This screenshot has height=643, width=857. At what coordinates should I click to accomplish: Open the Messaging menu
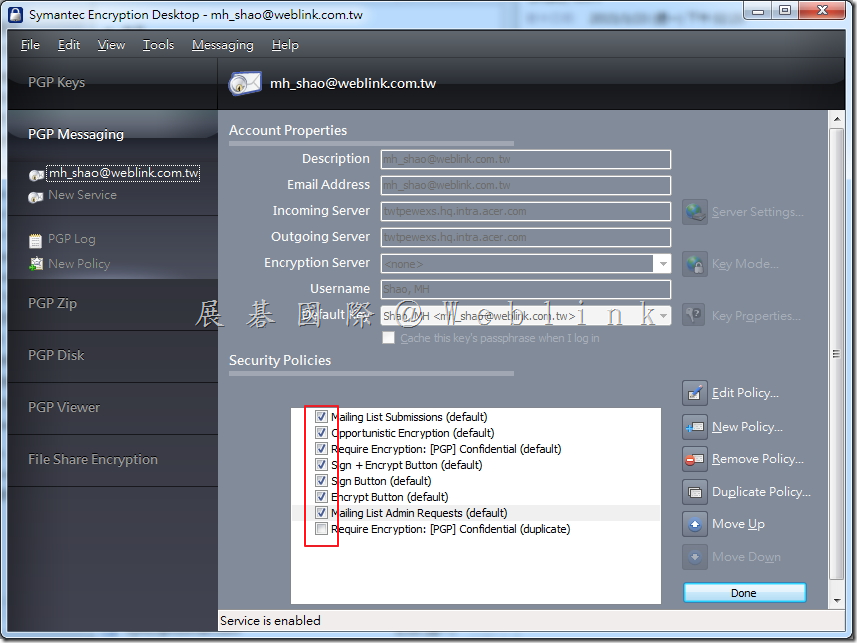coord(223,45)
